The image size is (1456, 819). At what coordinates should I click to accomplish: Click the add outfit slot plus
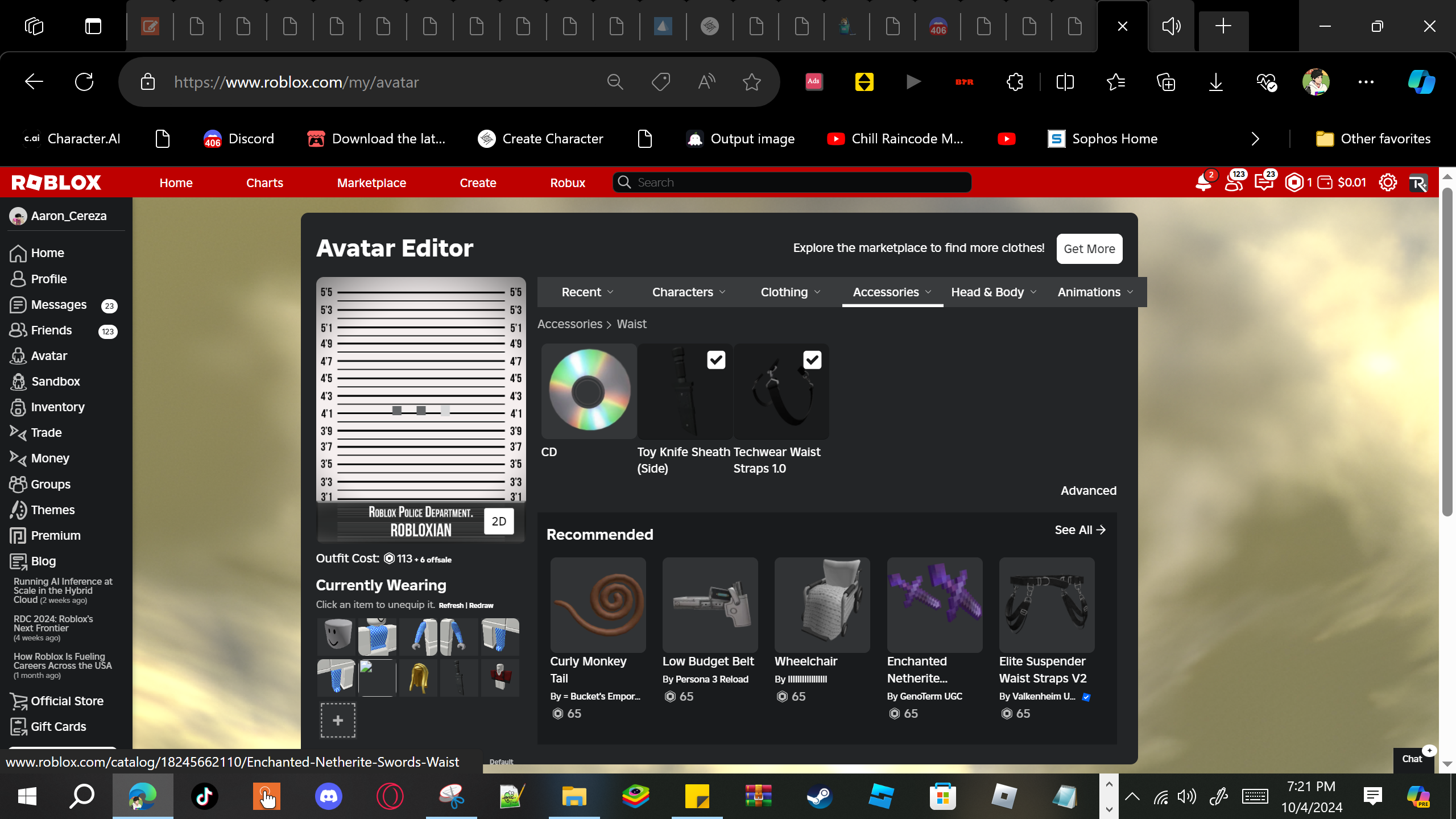[x=338, y=720]
